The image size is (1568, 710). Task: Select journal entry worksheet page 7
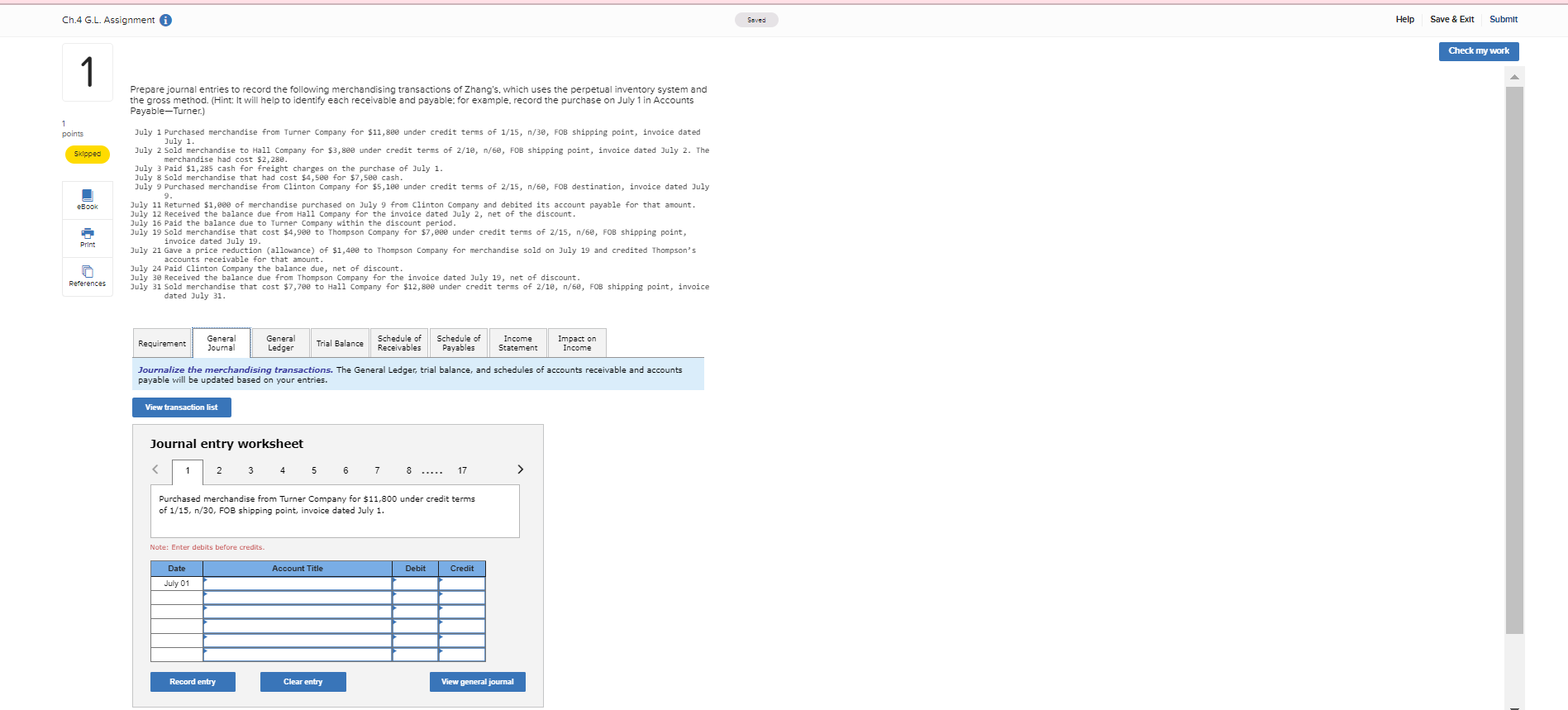coord(377,470)
